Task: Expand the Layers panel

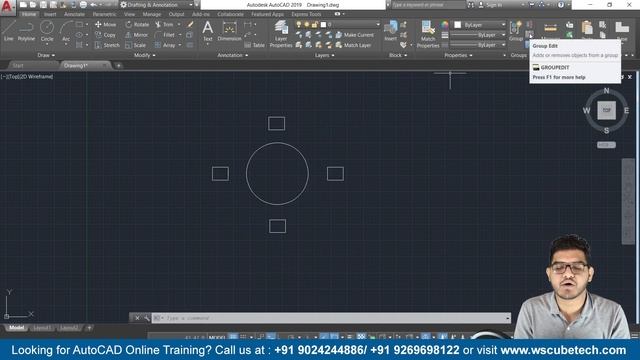Action: click(x=324, y=55)
